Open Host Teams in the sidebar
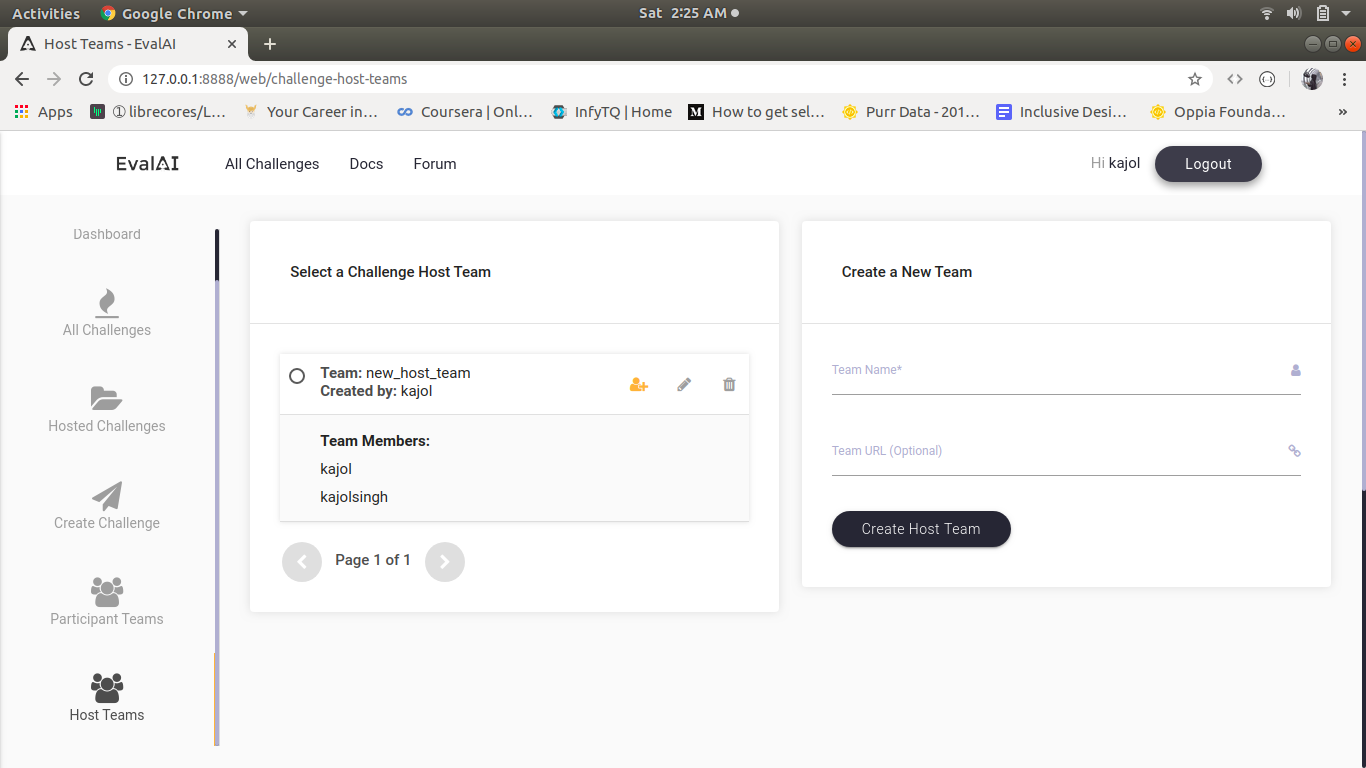 pyautogui.click(x=107, y=698)
